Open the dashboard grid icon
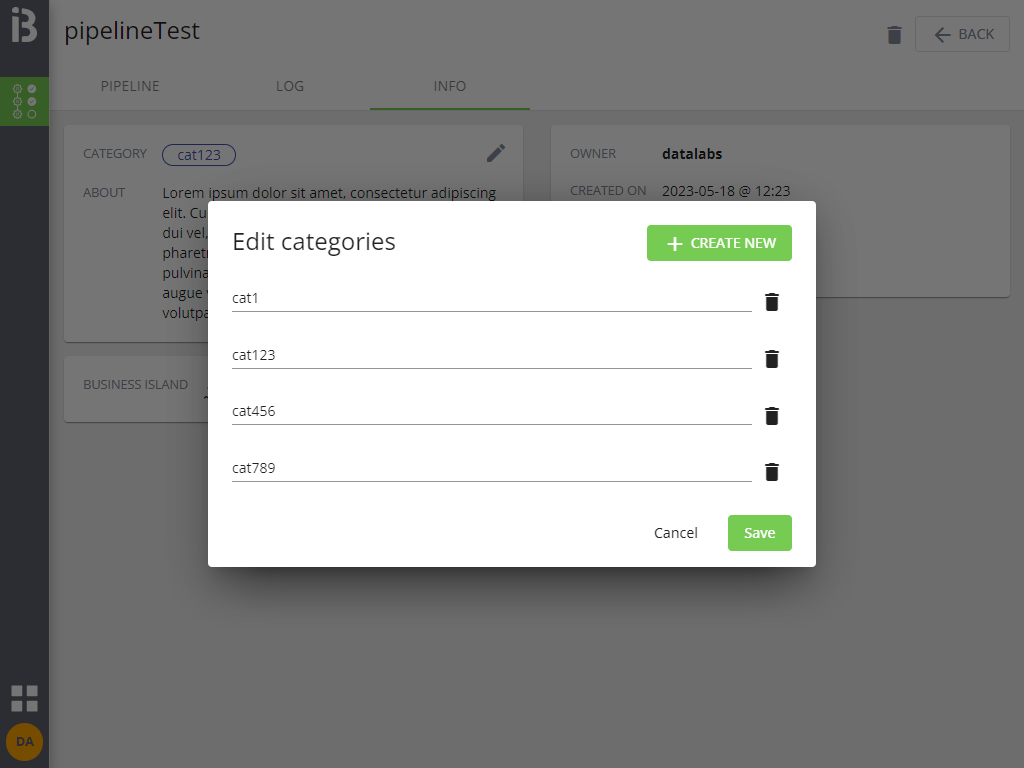Image resolution: width=1024 pixels, height=768 pixels. point(24,698)
